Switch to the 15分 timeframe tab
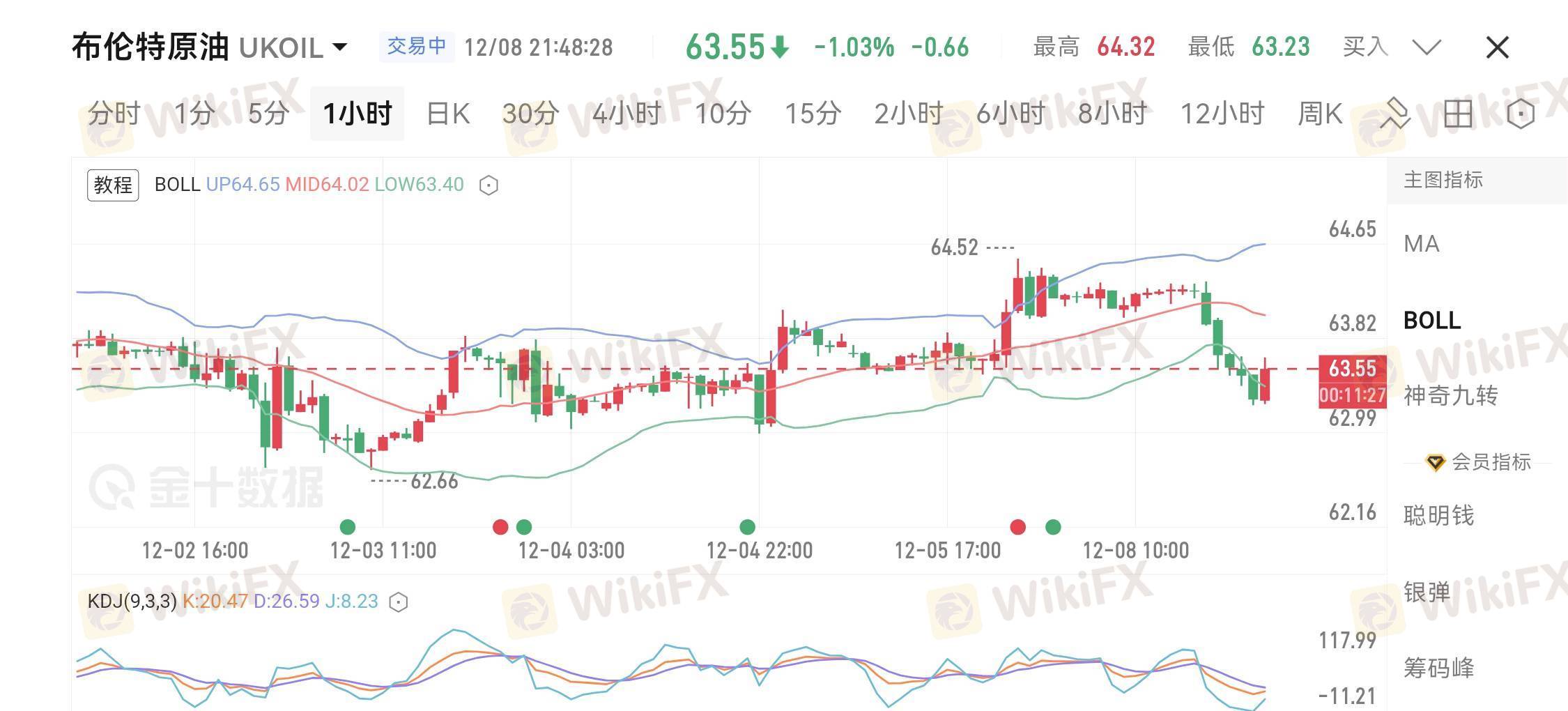 tap(813, 113)
